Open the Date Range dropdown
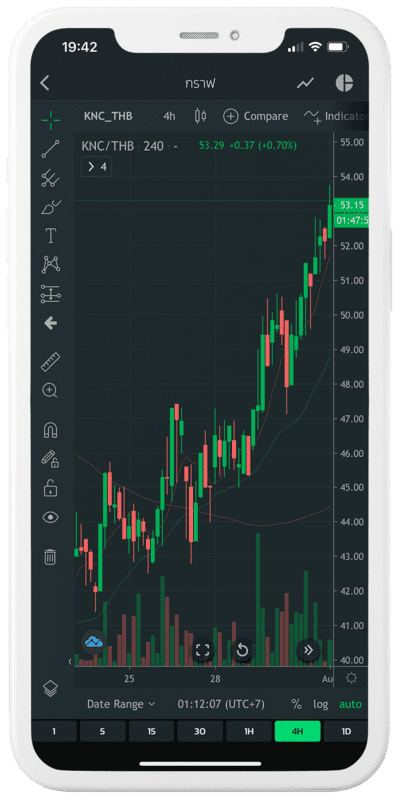The height and width of the screenshot is (801, 400). pyautogui.click(x=121, y=704)
